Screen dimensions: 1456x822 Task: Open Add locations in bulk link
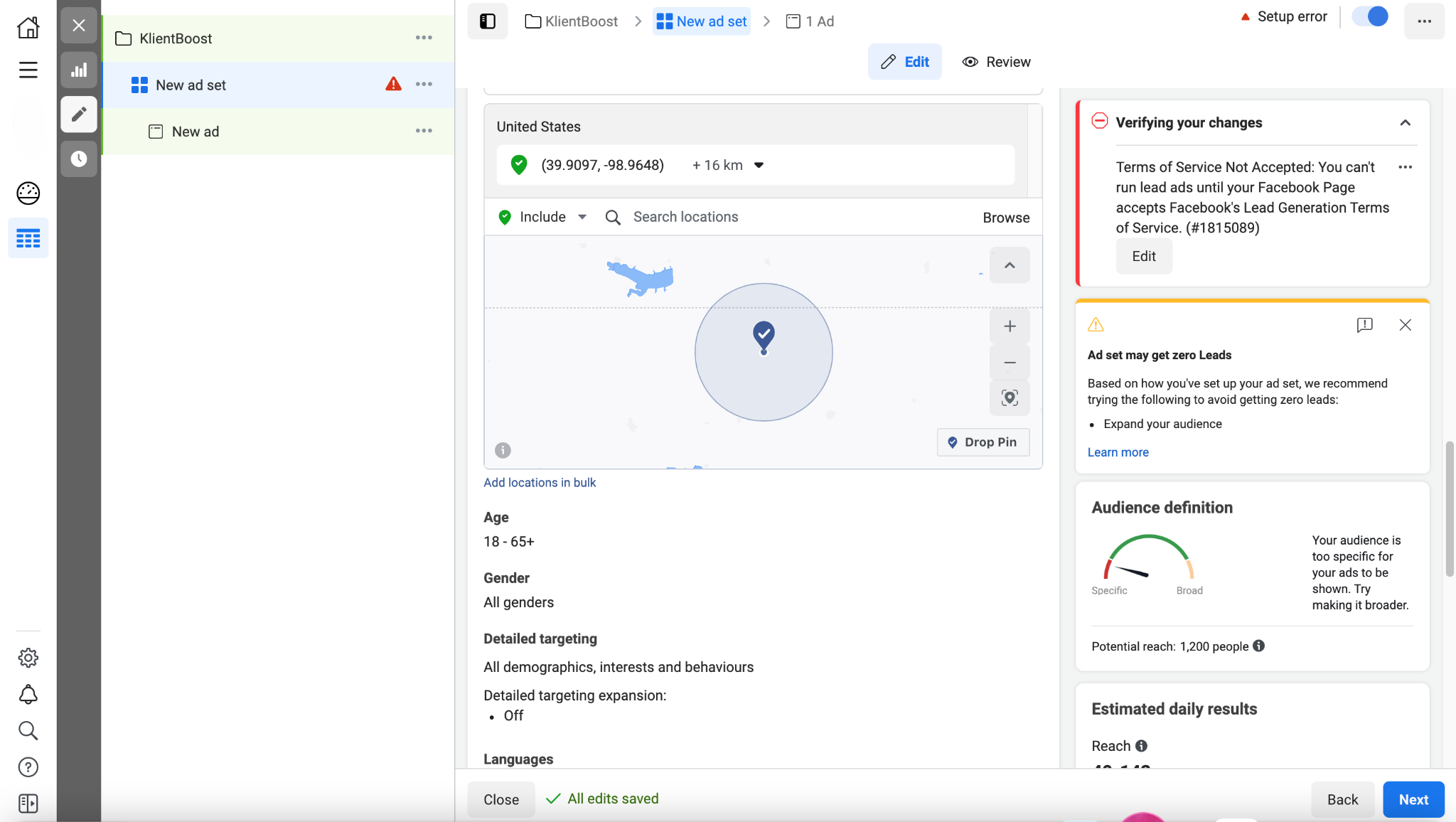coord(540,482)
